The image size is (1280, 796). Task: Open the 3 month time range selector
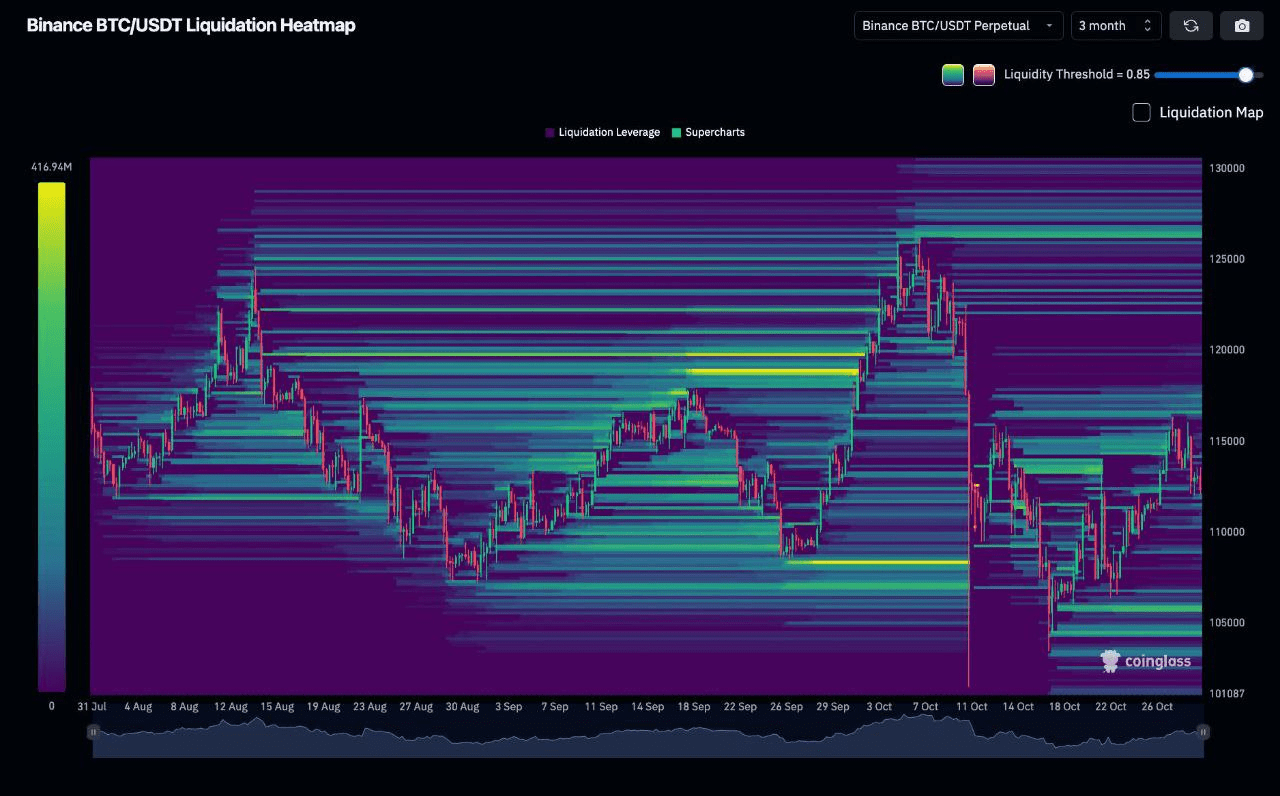point(1115,26)
